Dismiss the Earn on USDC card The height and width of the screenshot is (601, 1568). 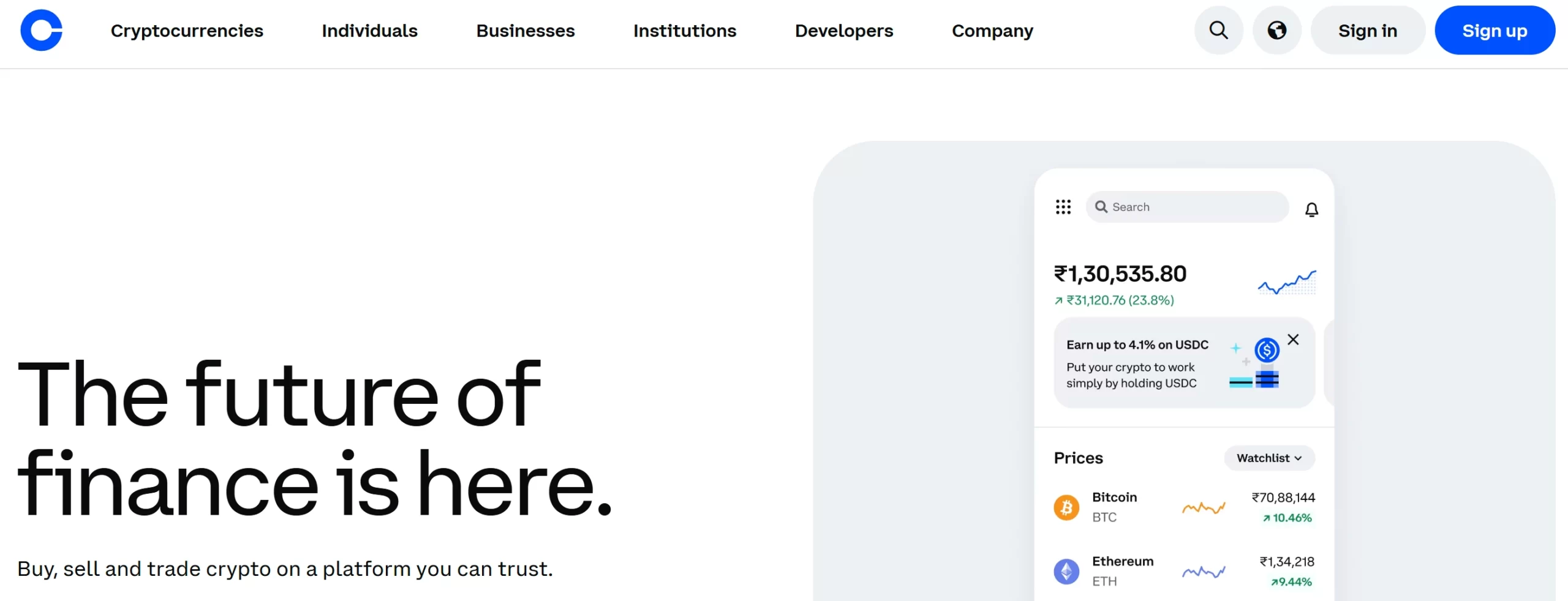pos(1293,340)
